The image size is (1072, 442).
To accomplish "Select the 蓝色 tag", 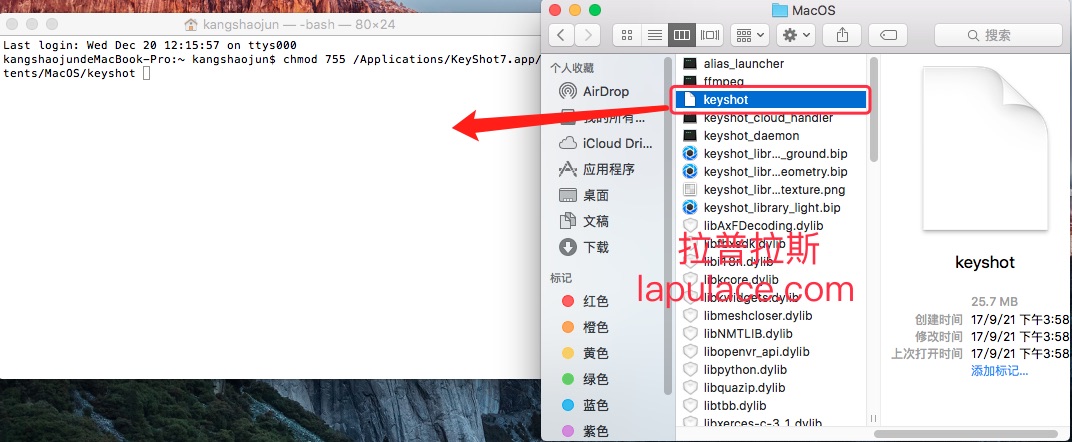I will coord(585,405).
